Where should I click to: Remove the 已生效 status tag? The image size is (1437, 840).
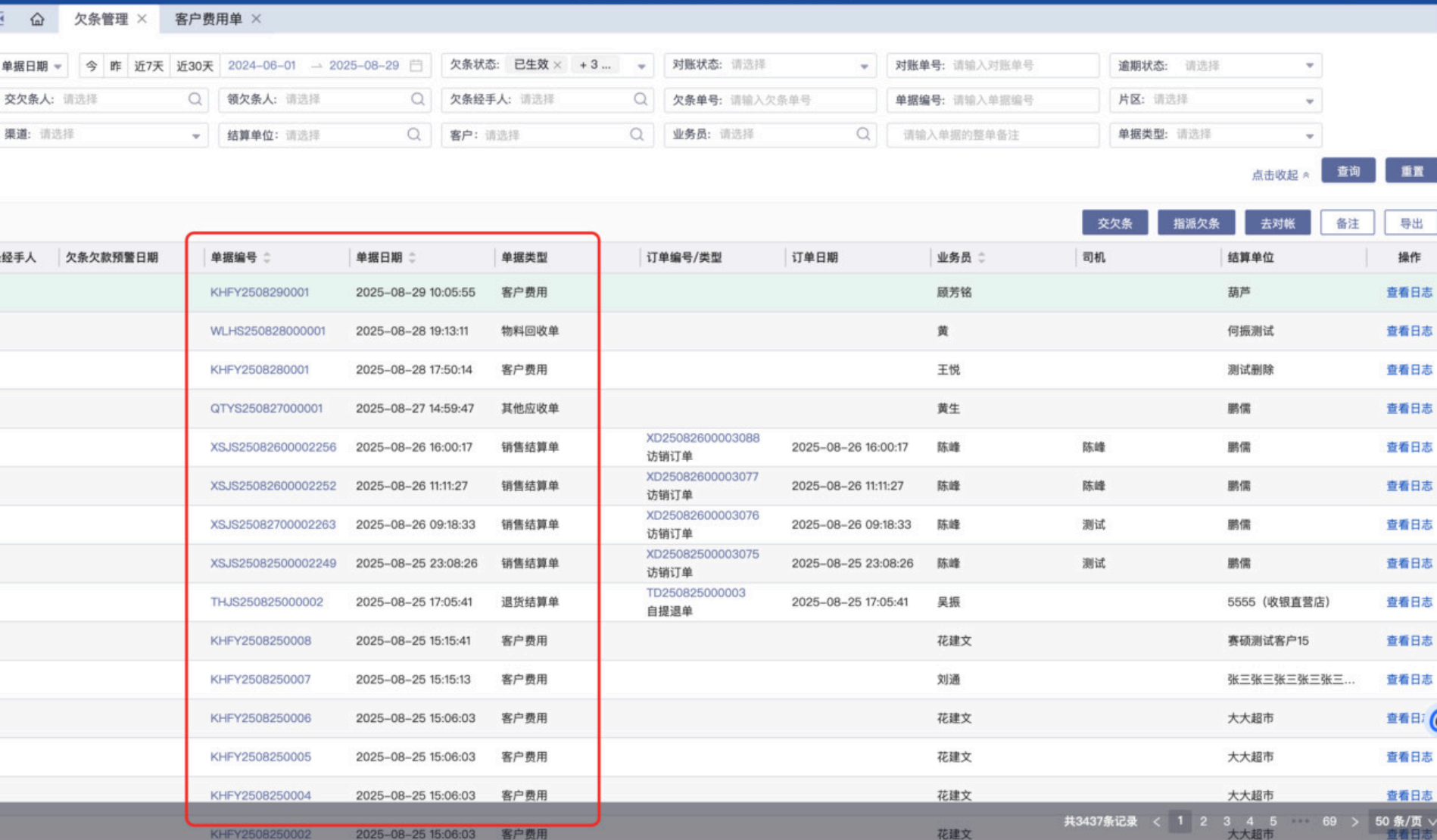[558, 66]
